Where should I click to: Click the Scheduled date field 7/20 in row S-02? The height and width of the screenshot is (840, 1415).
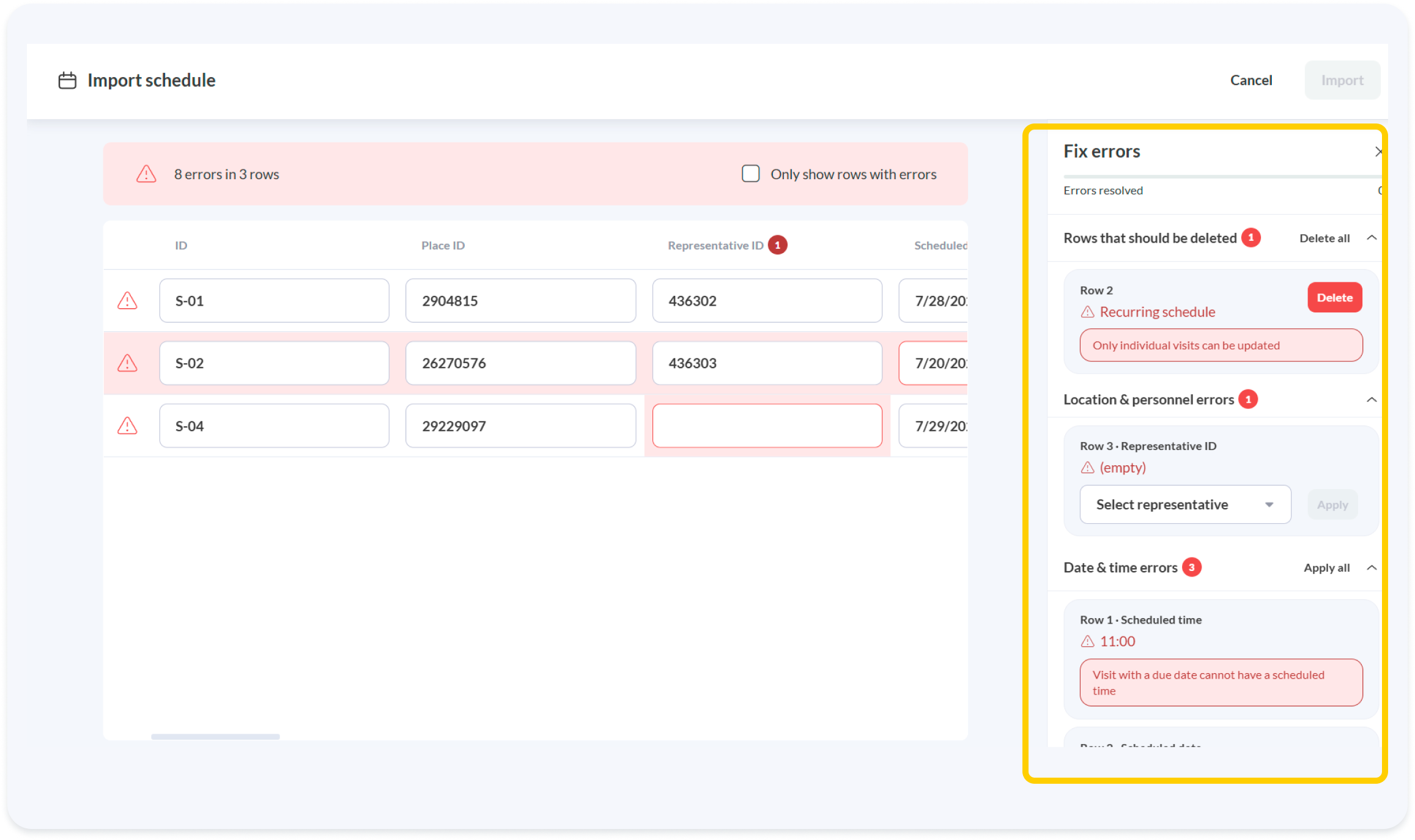tap(933, 363)
